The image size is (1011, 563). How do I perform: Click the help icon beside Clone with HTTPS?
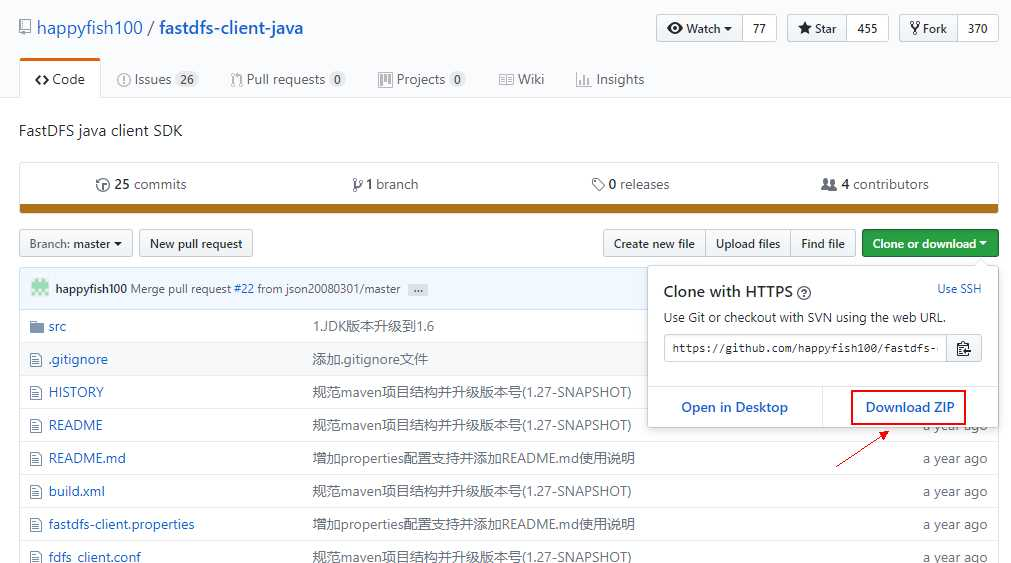click(x=804, y=293)
